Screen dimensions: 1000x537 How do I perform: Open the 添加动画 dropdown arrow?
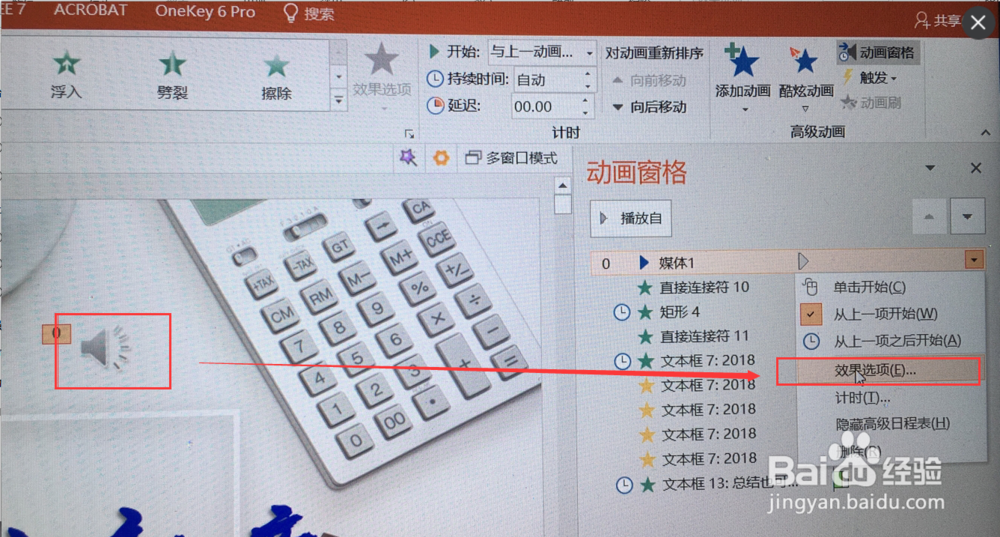tap(745, 110)
